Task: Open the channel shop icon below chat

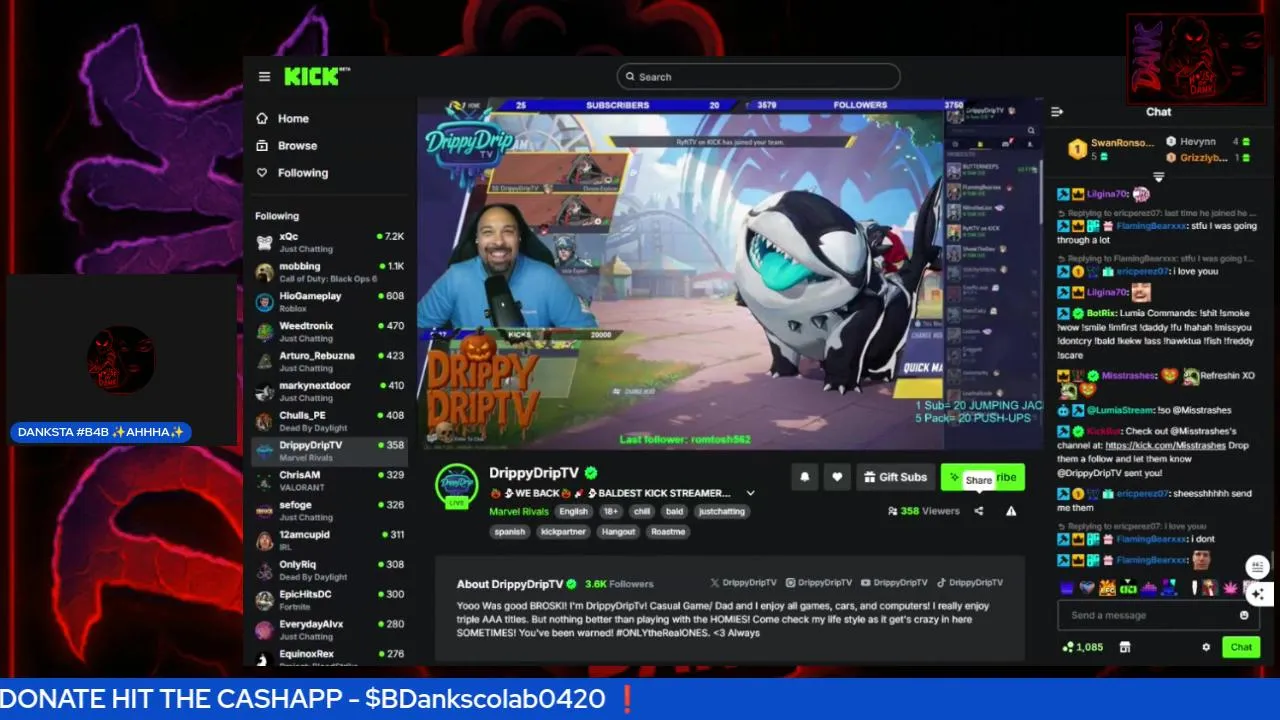Action: (x=1125, y=648)
